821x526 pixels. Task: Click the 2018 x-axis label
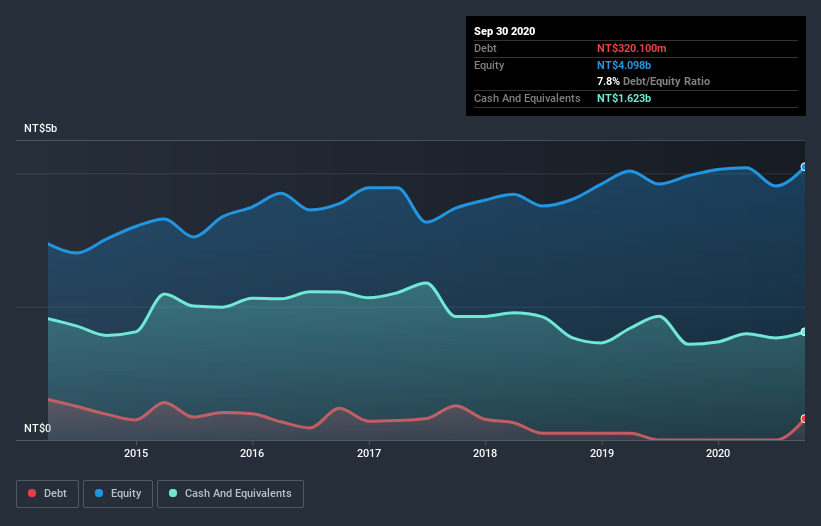click(x=485, y=453)
